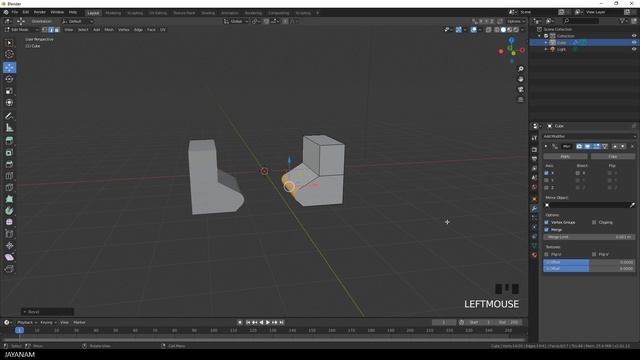Collapse the Mirror modifier panel arrow

tap(546, 147)
